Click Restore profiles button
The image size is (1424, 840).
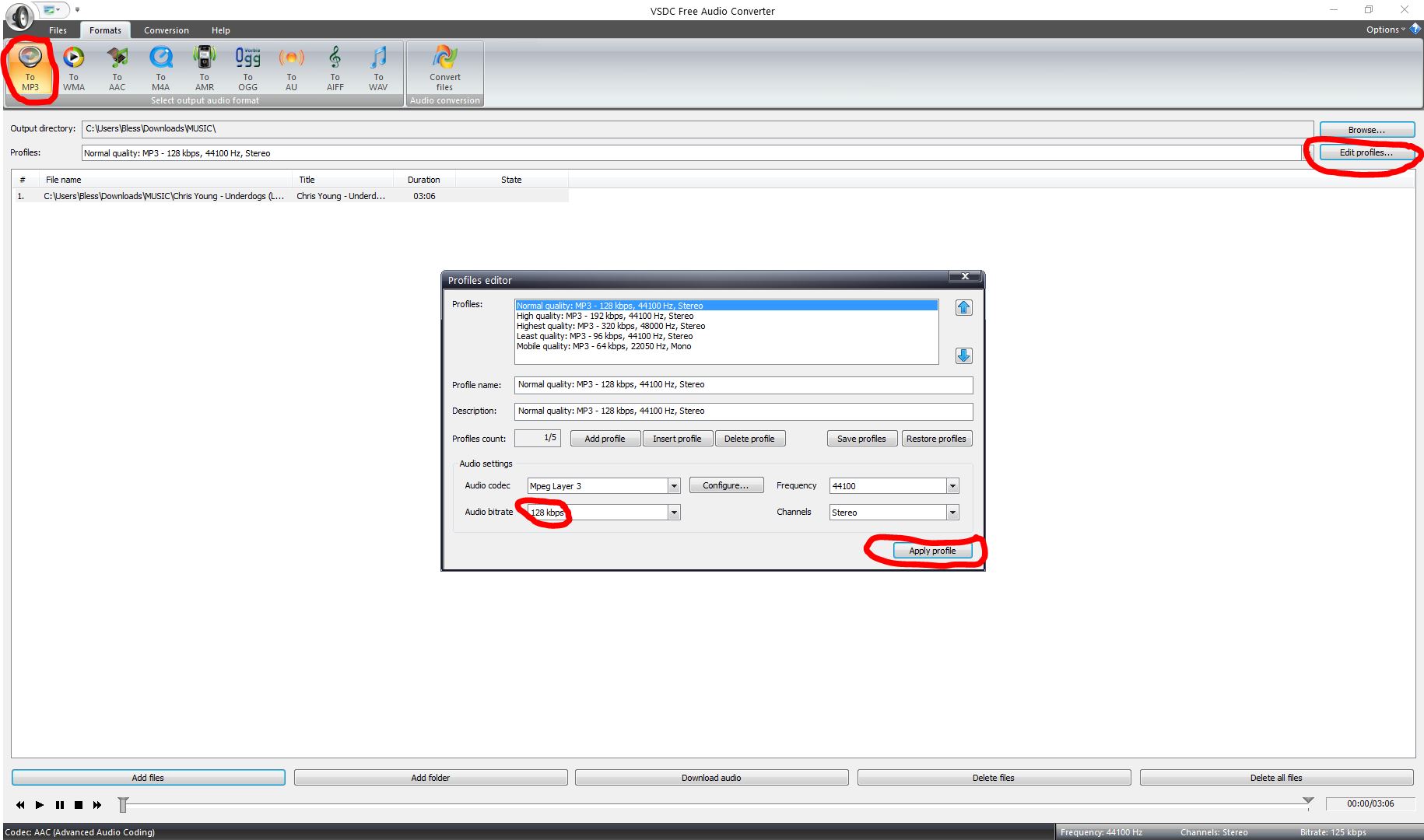pos(936,439)
